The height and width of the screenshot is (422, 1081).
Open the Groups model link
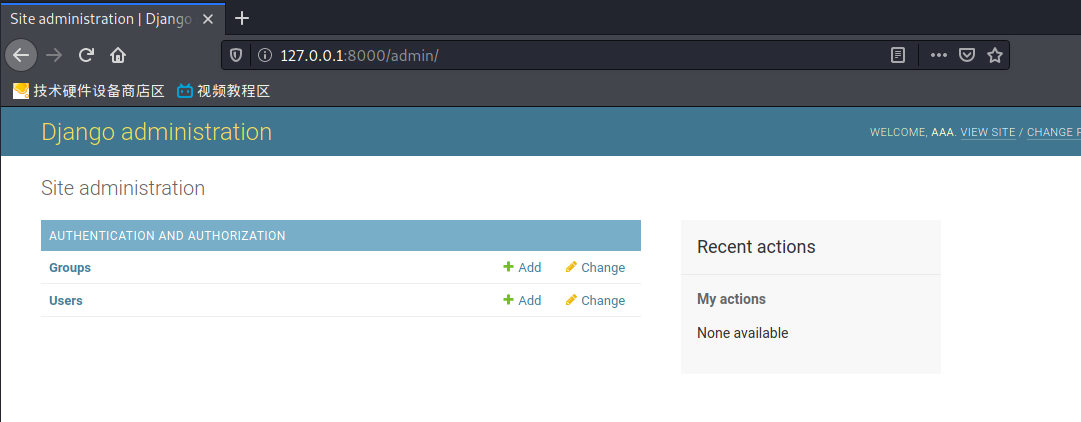coord(70,268)
